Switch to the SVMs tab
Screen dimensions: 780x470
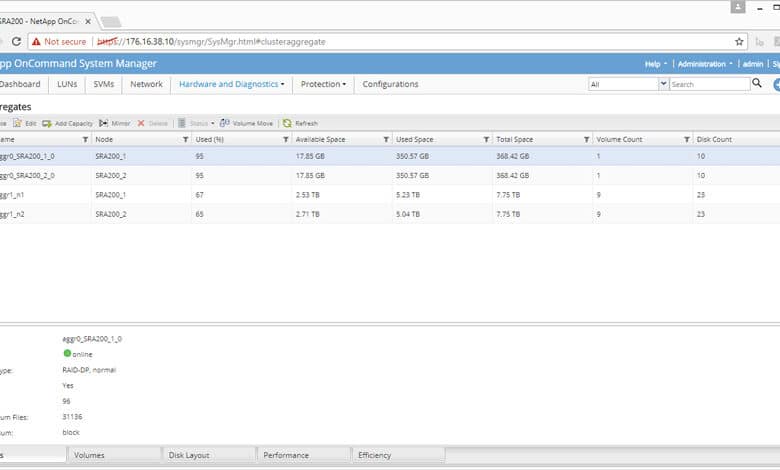[x=103, y=84]
